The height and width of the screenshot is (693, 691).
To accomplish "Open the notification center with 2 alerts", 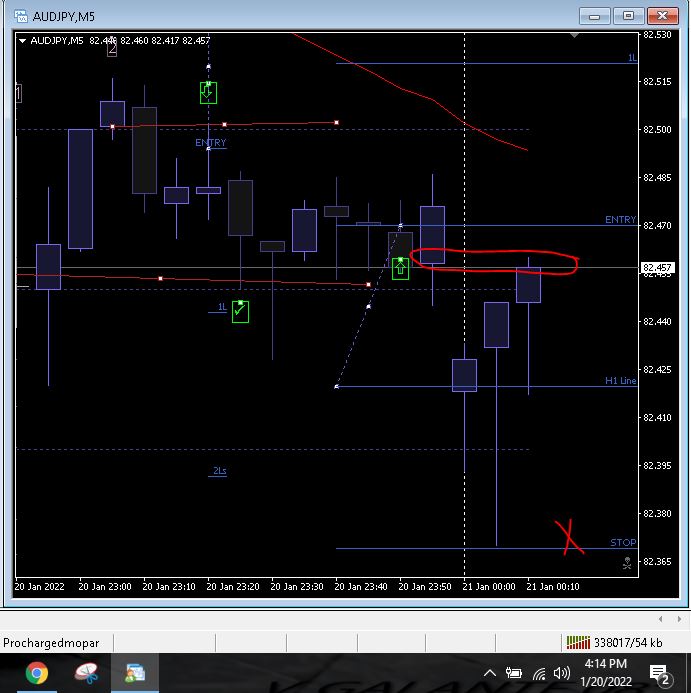I will point(661,674).
